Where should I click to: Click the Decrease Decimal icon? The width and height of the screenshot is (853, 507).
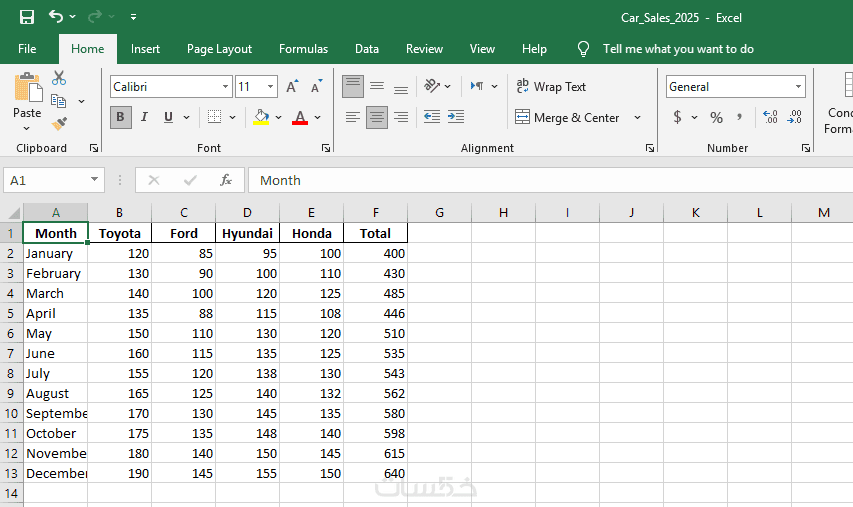click(x=794, y=117)
